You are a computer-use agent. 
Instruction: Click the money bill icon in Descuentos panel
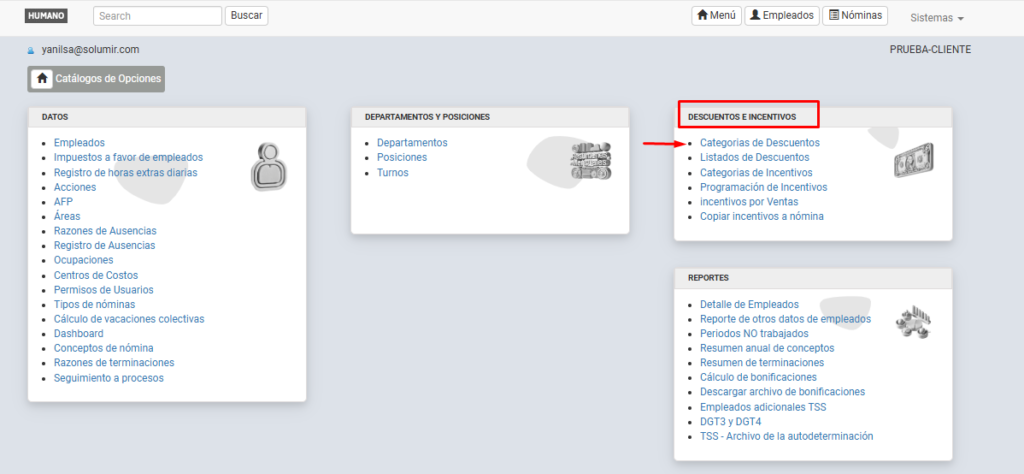click(x=913, y=160)
